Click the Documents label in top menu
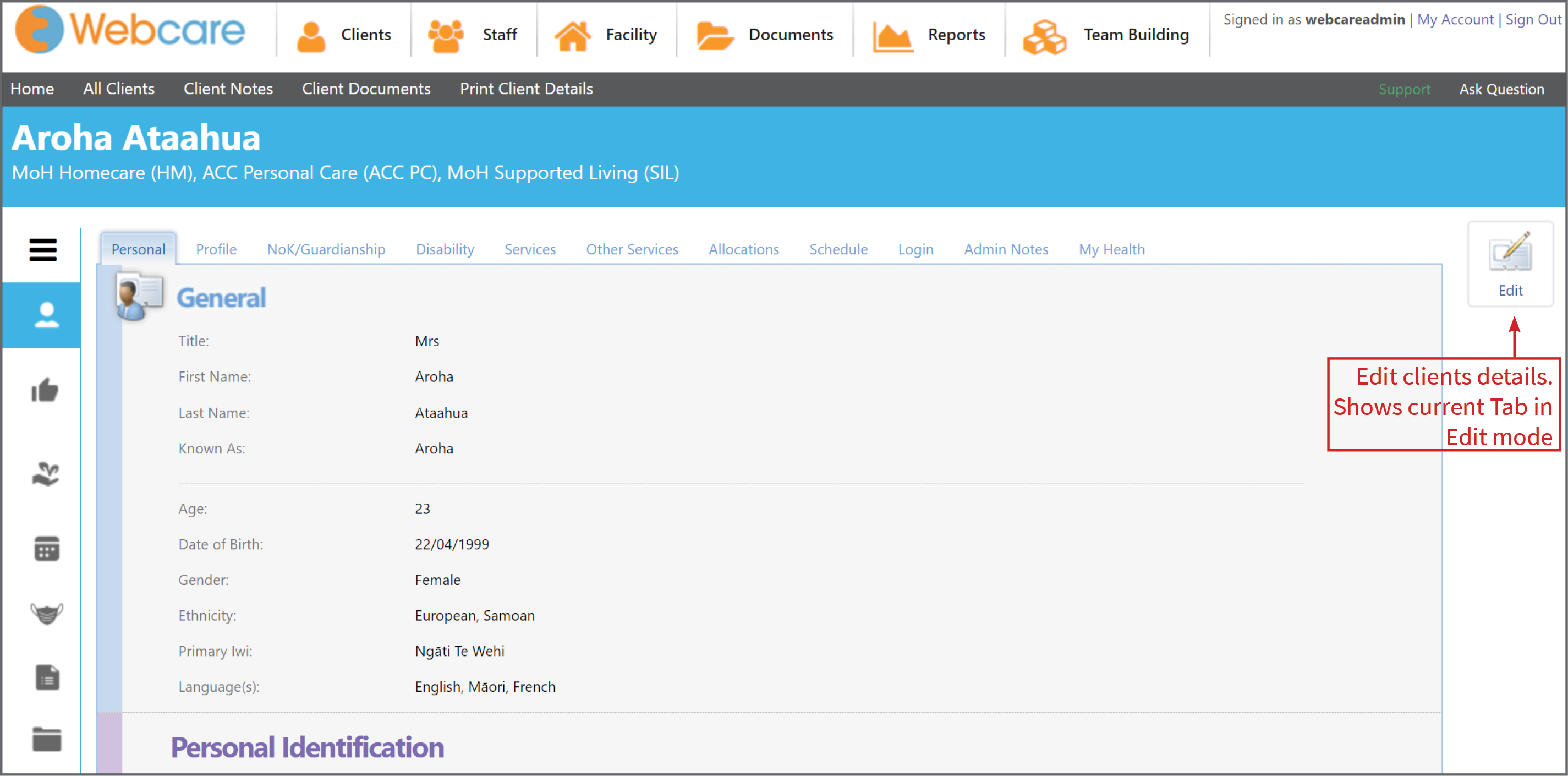Screen dimensions: 1568x776 (791, 35)
